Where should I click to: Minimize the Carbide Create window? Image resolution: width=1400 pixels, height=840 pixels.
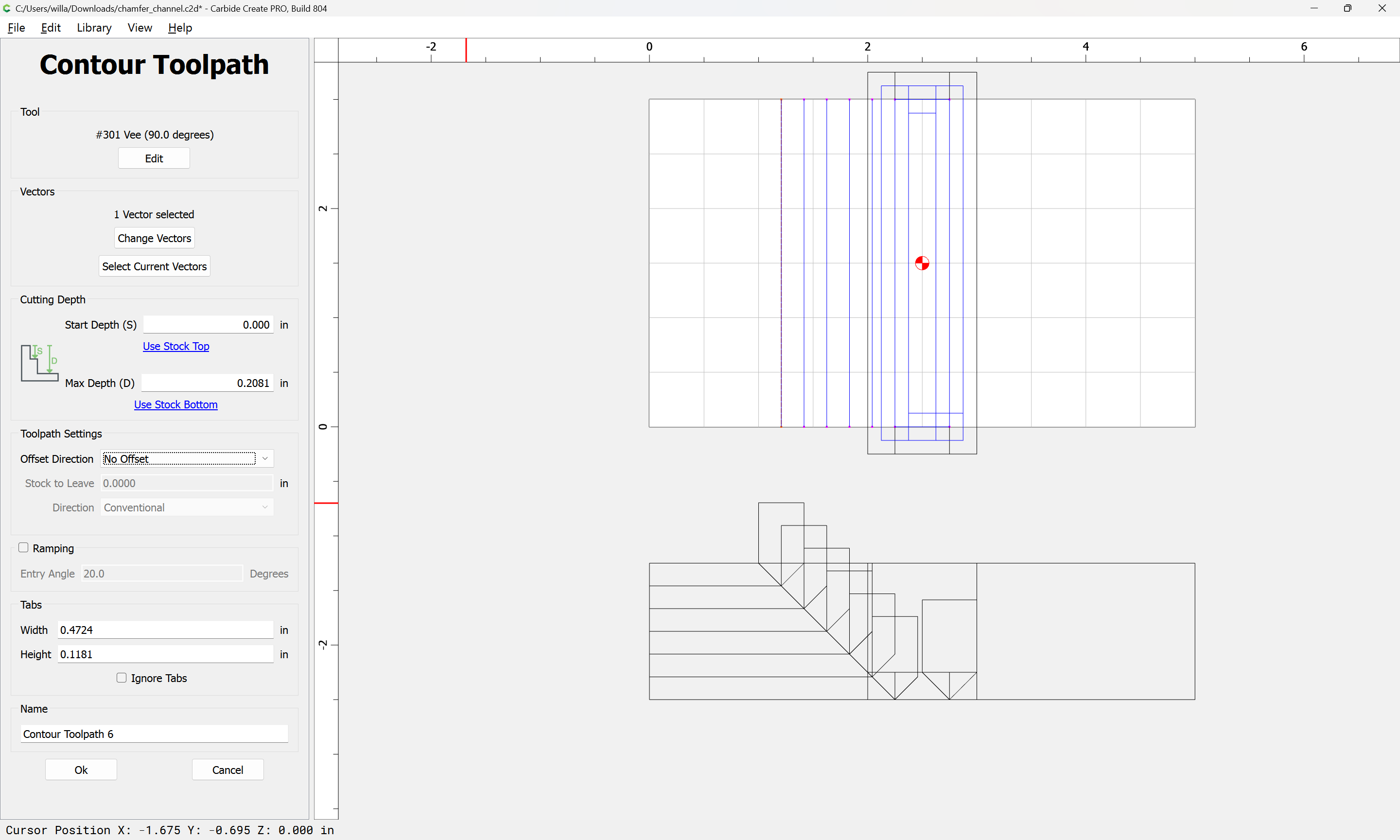click(x=1313, y=8)
